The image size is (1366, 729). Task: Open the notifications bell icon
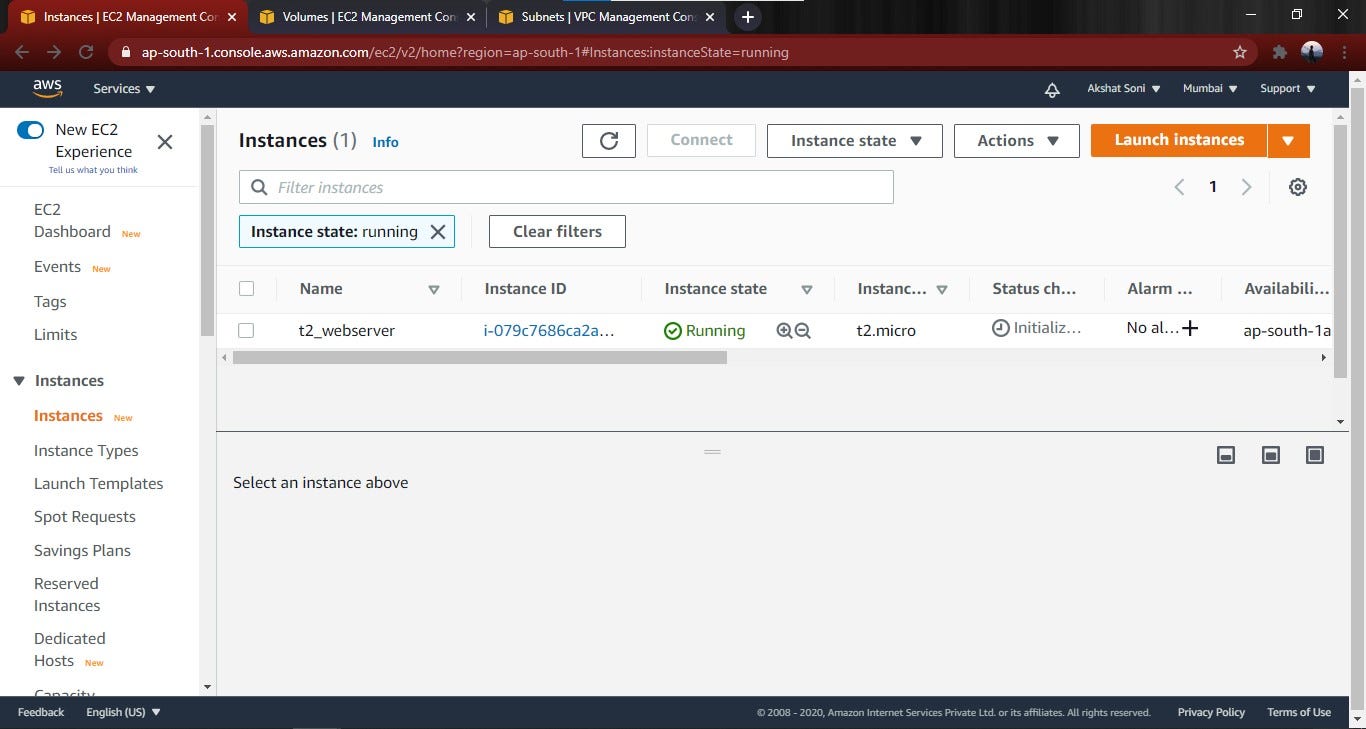pyautogui.click(x=1052, y=89)
